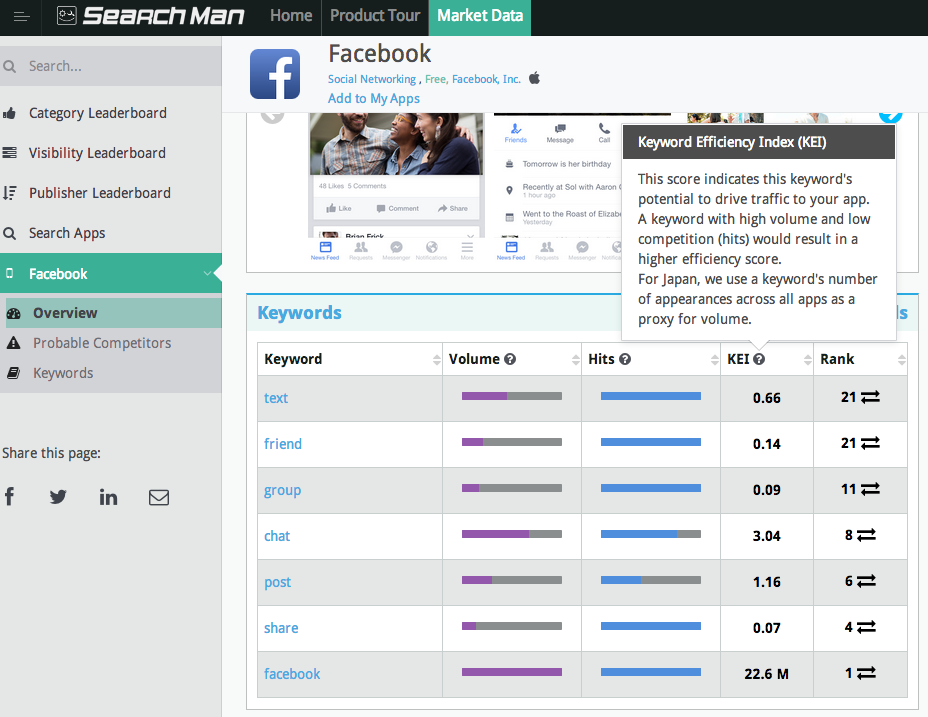Open the 'share' keyword link
Image resolution: width=928 pixels, height=717 pixels.
pyautogui.click(x=281, y=628)
